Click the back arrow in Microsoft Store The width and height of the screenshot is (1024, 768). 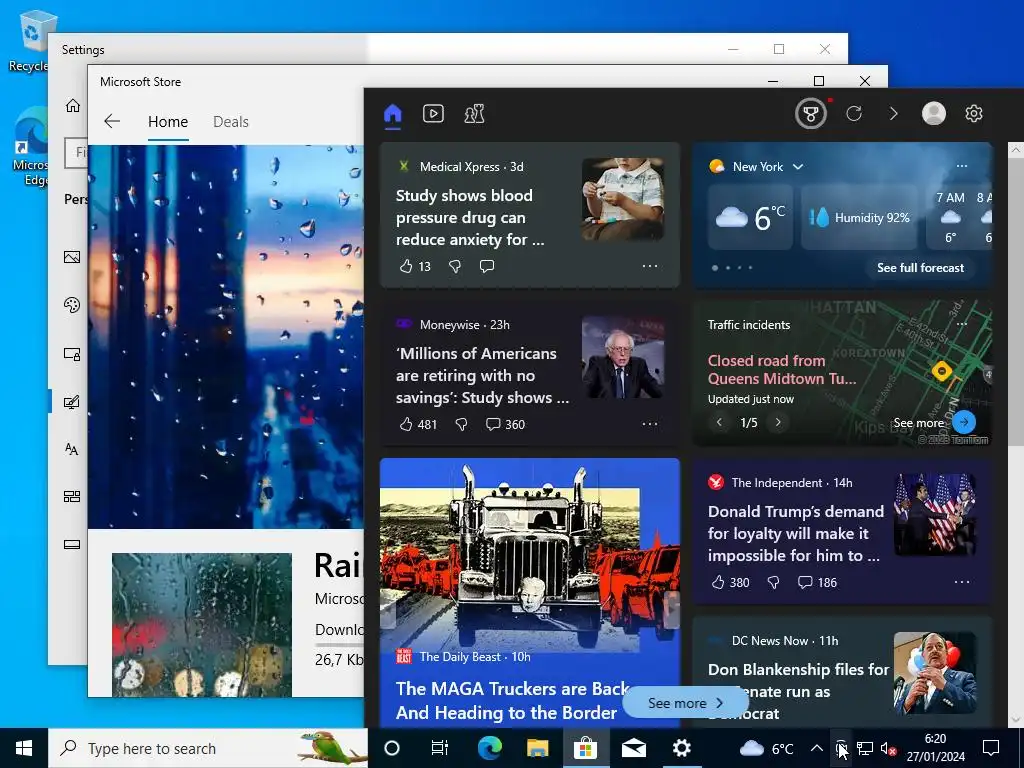pyautogui.click(x=112, y=121)
